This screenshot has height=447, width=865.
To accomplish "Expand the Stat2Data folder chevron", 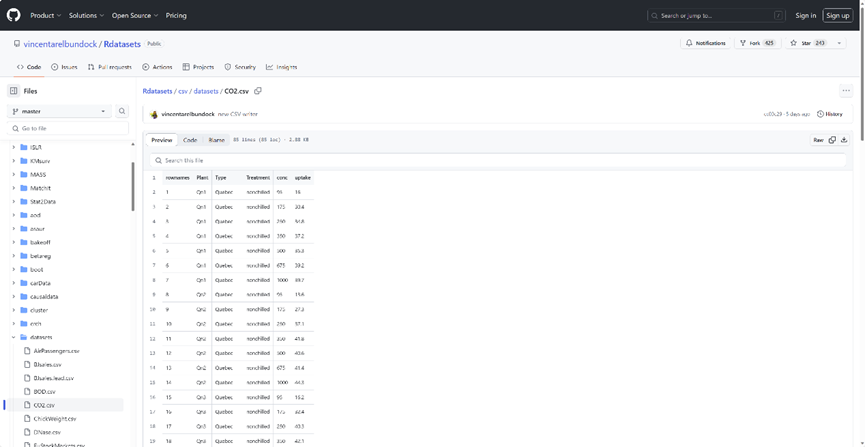I will (14, 201).
